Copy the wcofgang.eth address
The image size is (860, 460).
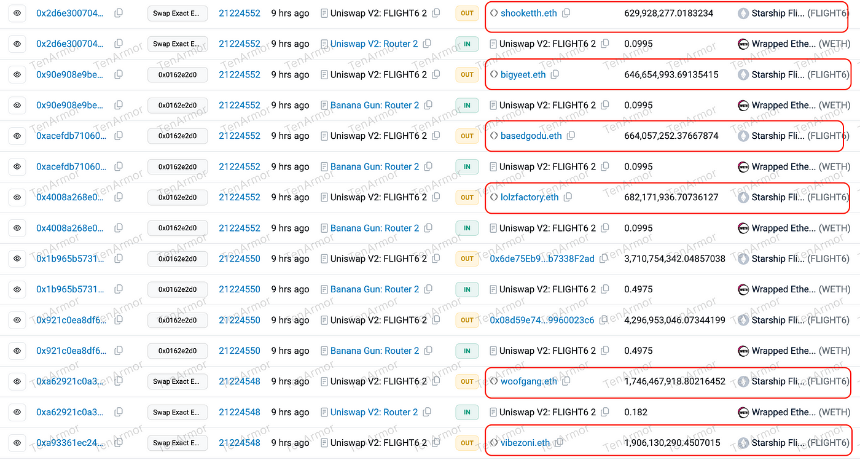click(x=566, y=381)
